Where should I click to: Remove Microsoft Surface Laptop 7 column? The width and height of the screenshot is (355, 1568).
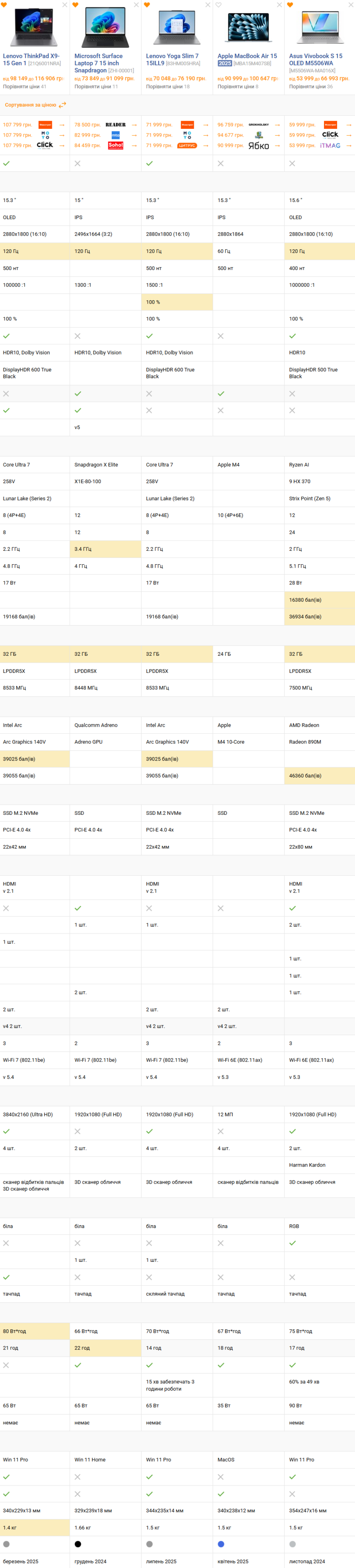[136, 5]
